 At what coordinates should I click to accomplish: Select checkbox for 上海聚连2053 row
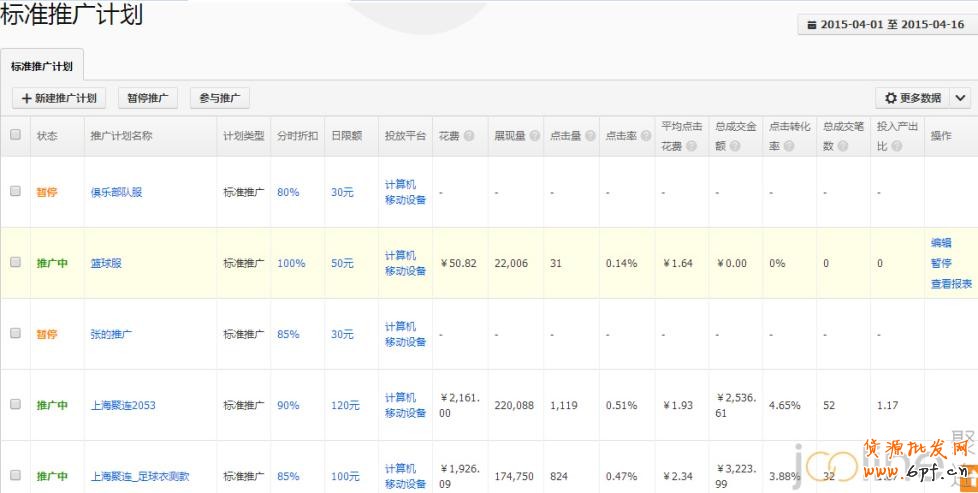click(x=15, y=405)
